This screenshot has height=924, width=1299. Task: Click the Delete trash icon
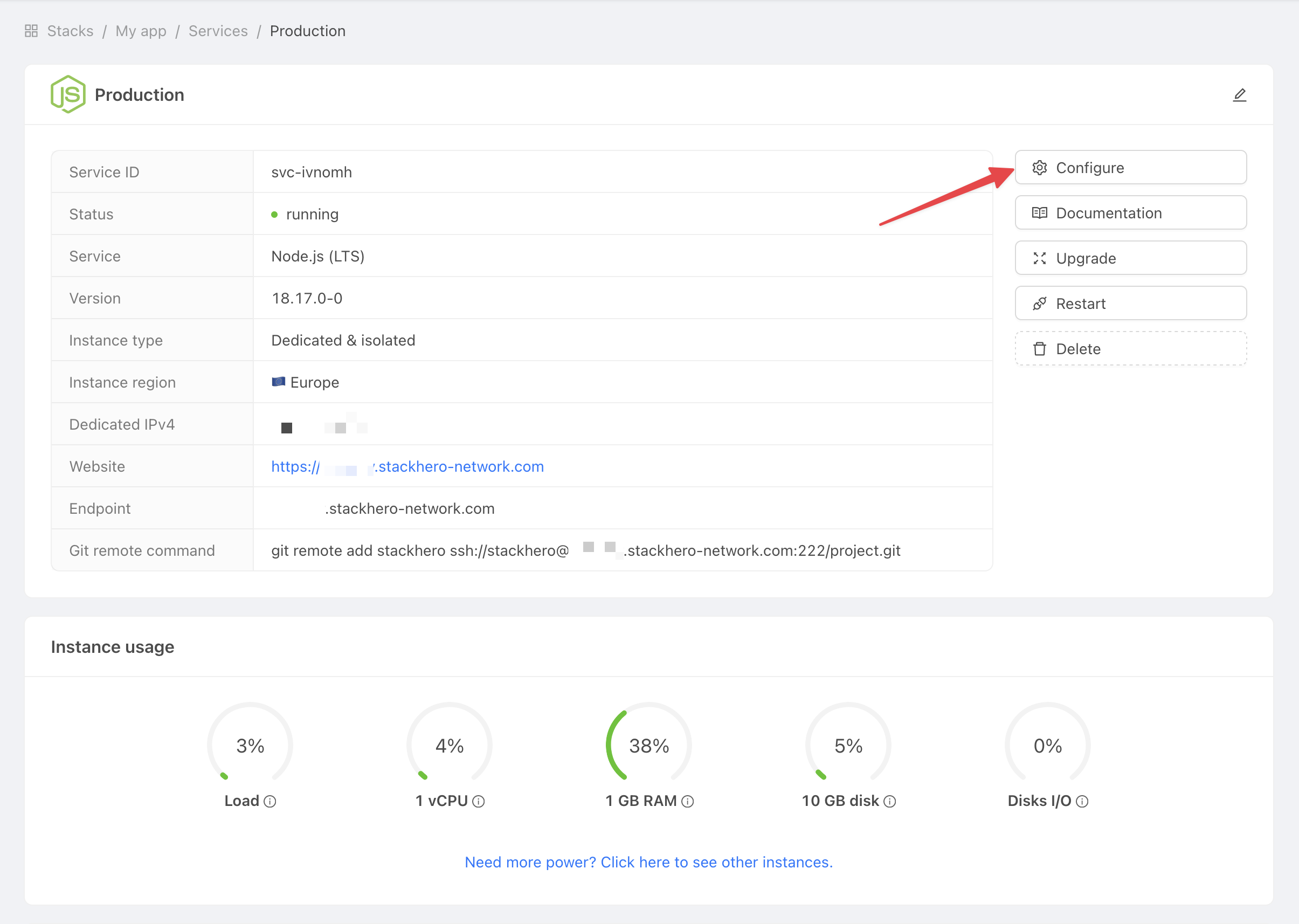(x=1040, y=348)
